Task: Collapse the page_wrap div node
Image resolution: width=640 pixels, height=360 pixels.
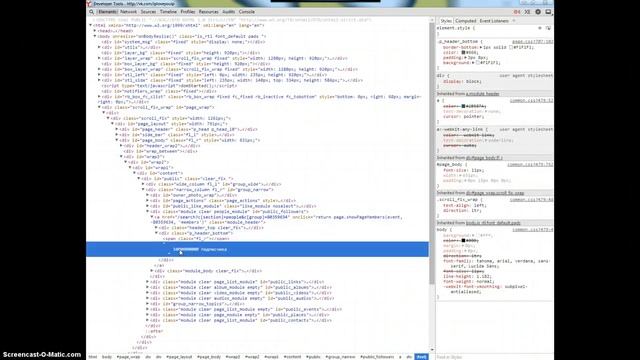Action: pos(99,107)
